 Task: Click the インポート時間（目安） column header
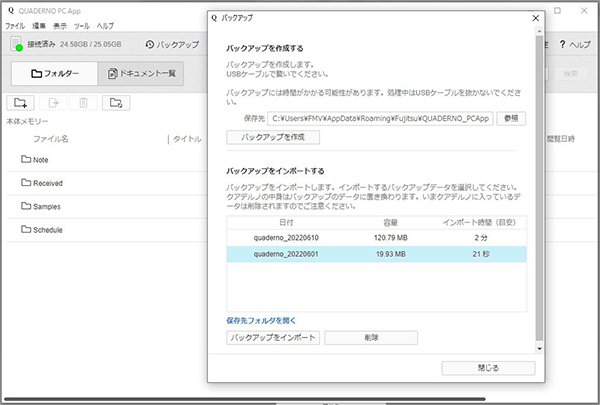[479, 222]
